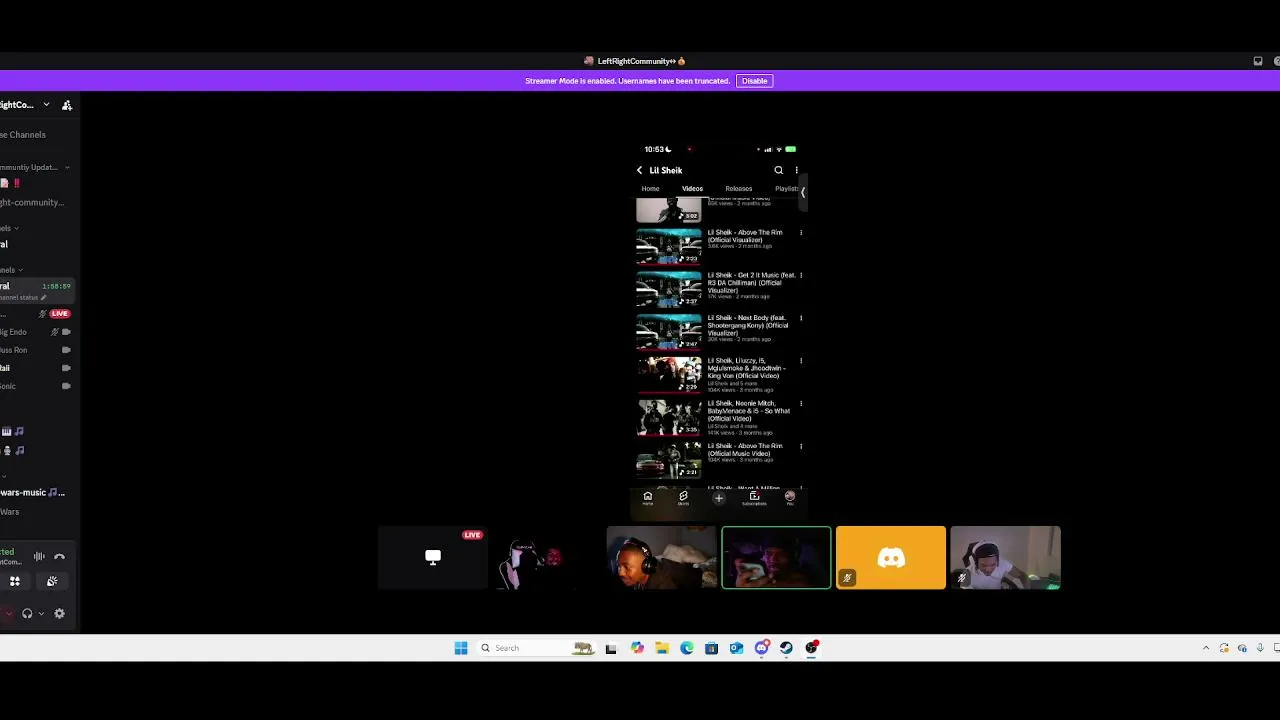
Task: Open options for Above The Rim Music Video
Action: (801, 447)
